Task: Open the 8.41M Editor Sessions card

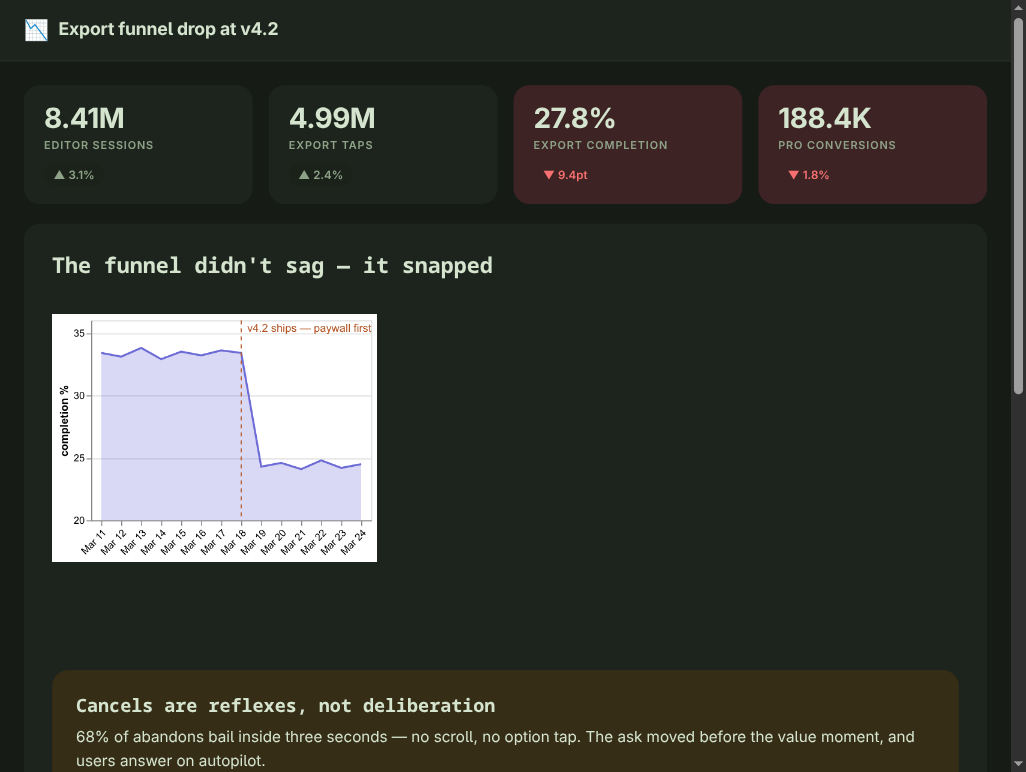Action: click(138, 145)
